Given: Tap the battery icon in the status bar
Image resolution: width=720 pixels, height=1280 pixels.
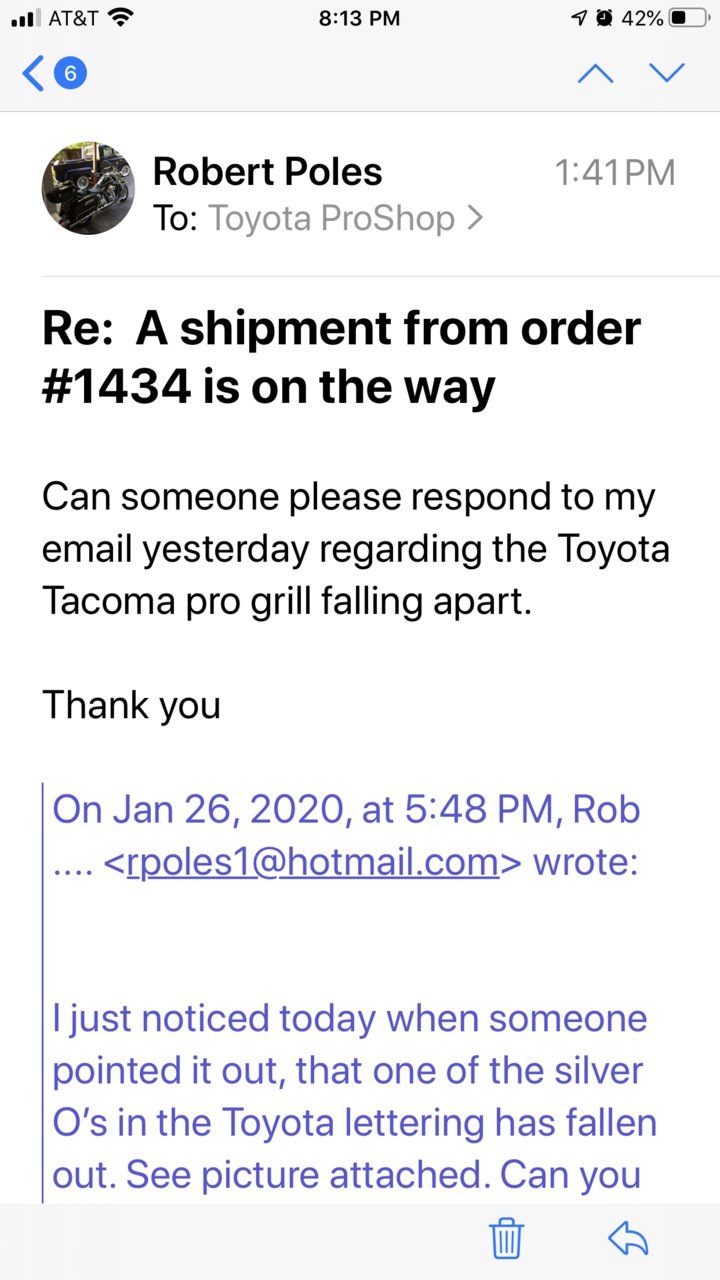Looking at the screenshot, I should pos(688,18).
